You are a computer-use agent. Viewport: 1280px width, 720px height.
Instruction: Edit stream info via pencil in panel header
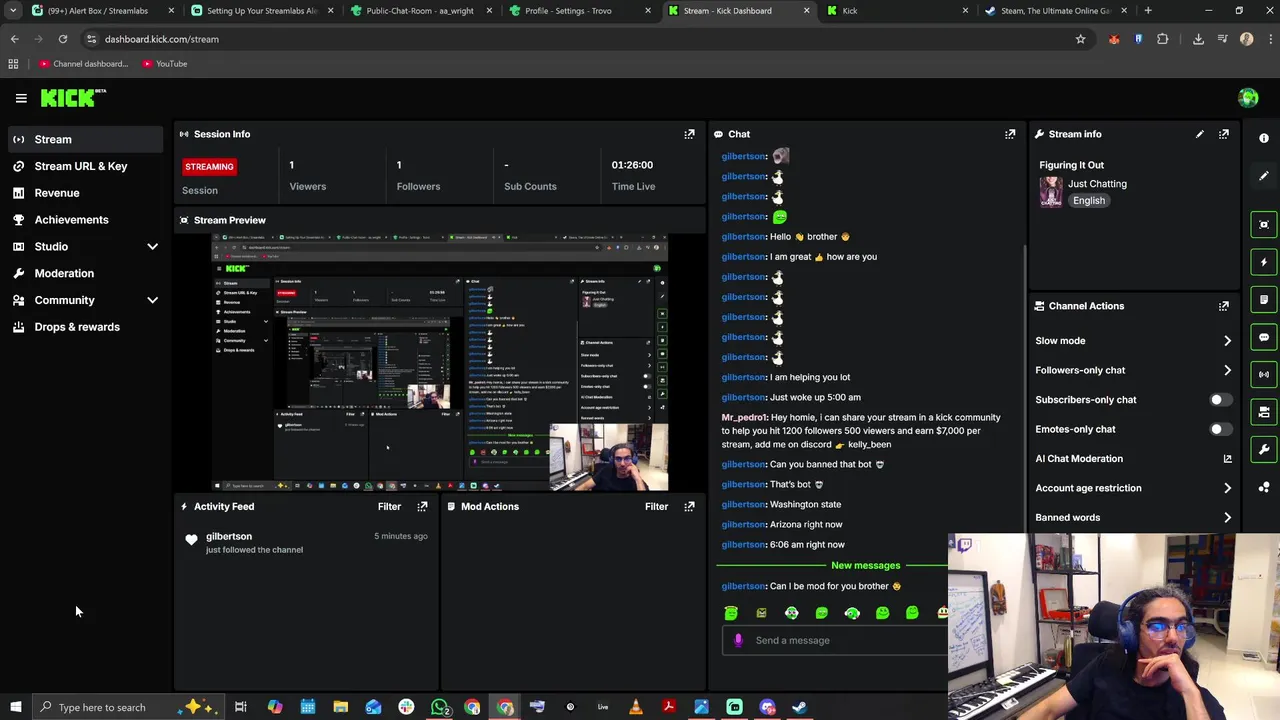click(x=1200, y=134)
